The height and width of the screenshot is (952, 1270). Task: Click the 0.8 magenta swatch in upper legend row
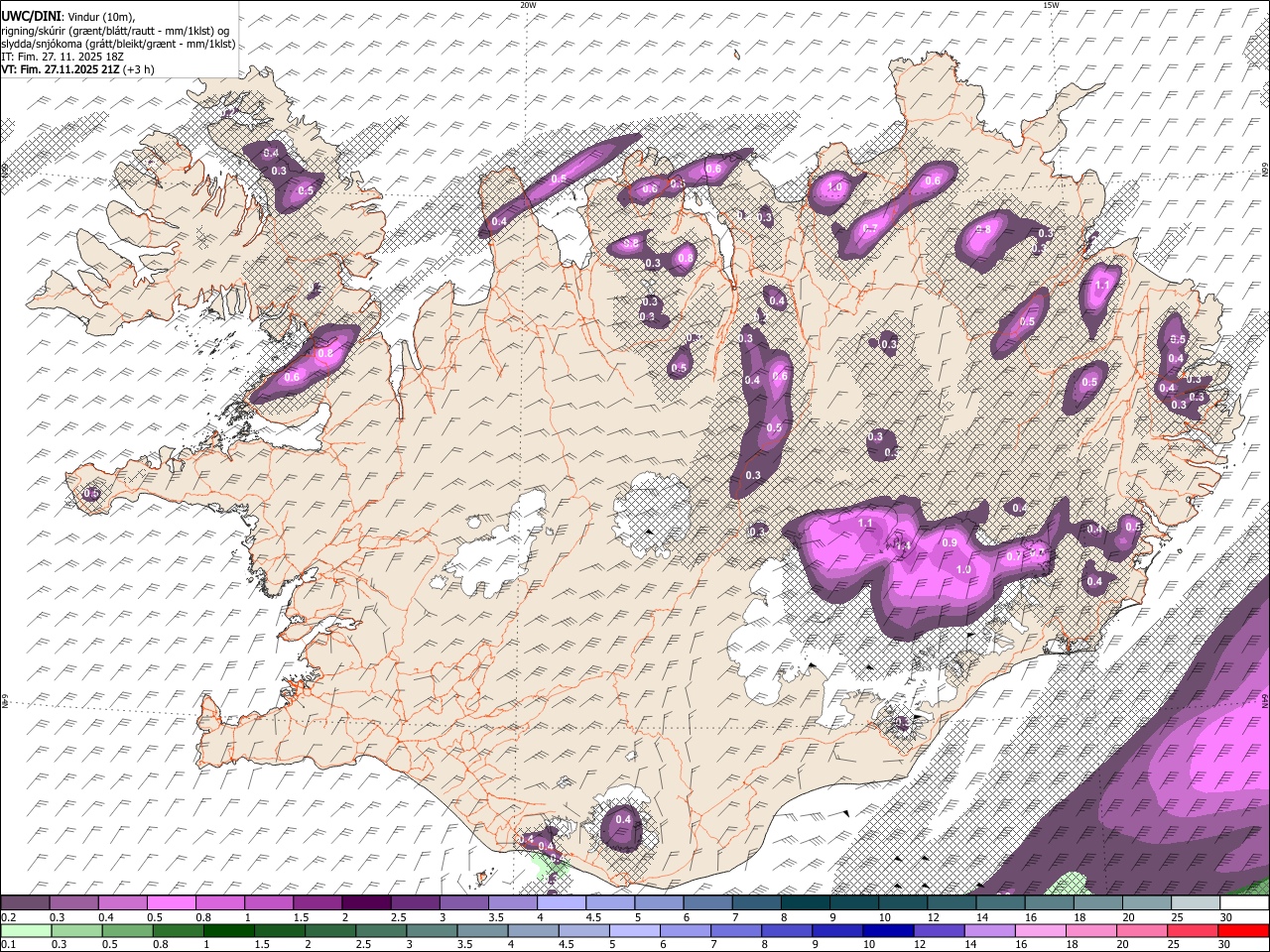[x=220, y=902]
